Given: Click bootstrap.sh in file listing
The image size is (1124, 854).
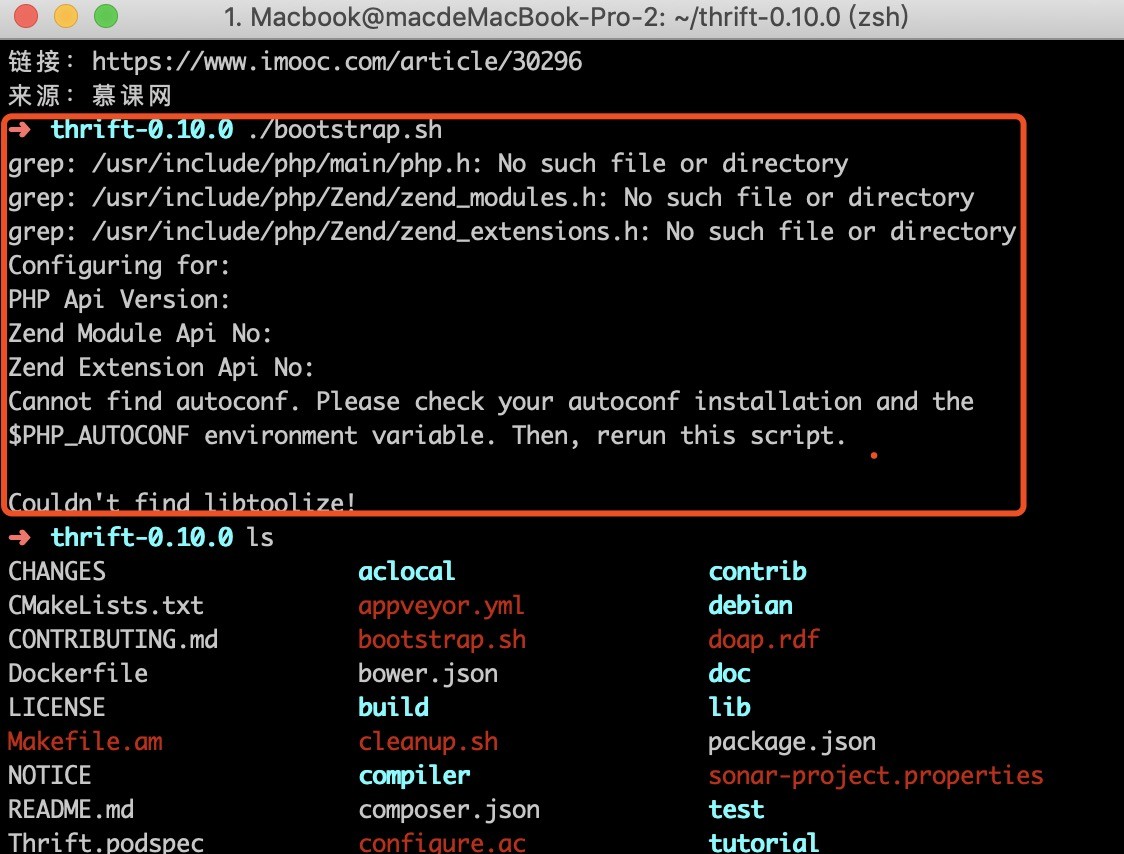Looking at the screenshot, I should (442, 640).
